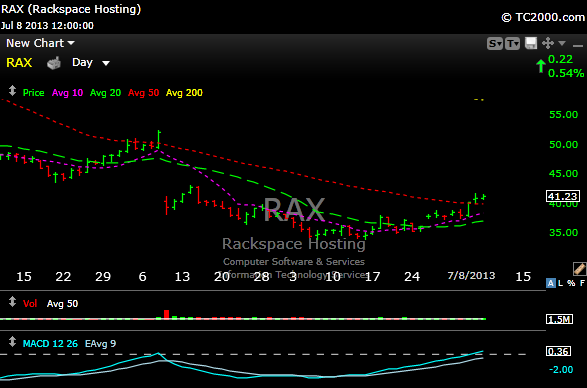Click the volume pane up-down arrows icon
This screenshot has height=388, width=587.
pyautogui.click(x=12, y=301)
